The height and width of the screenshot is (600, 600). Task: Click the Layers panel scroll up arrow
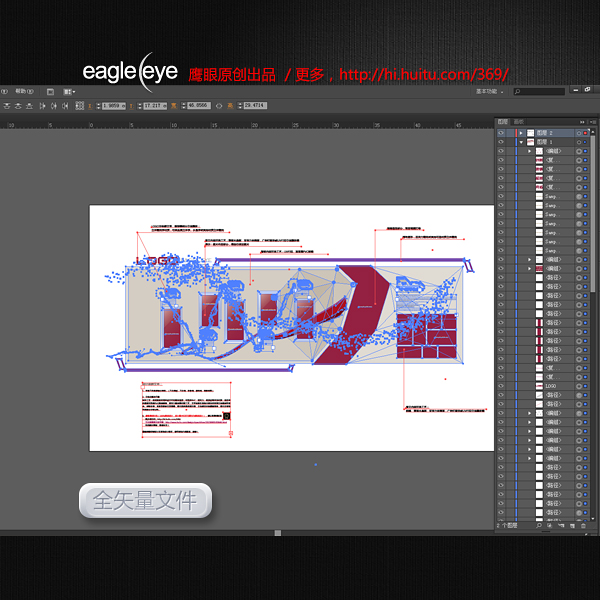click(593, 132)
